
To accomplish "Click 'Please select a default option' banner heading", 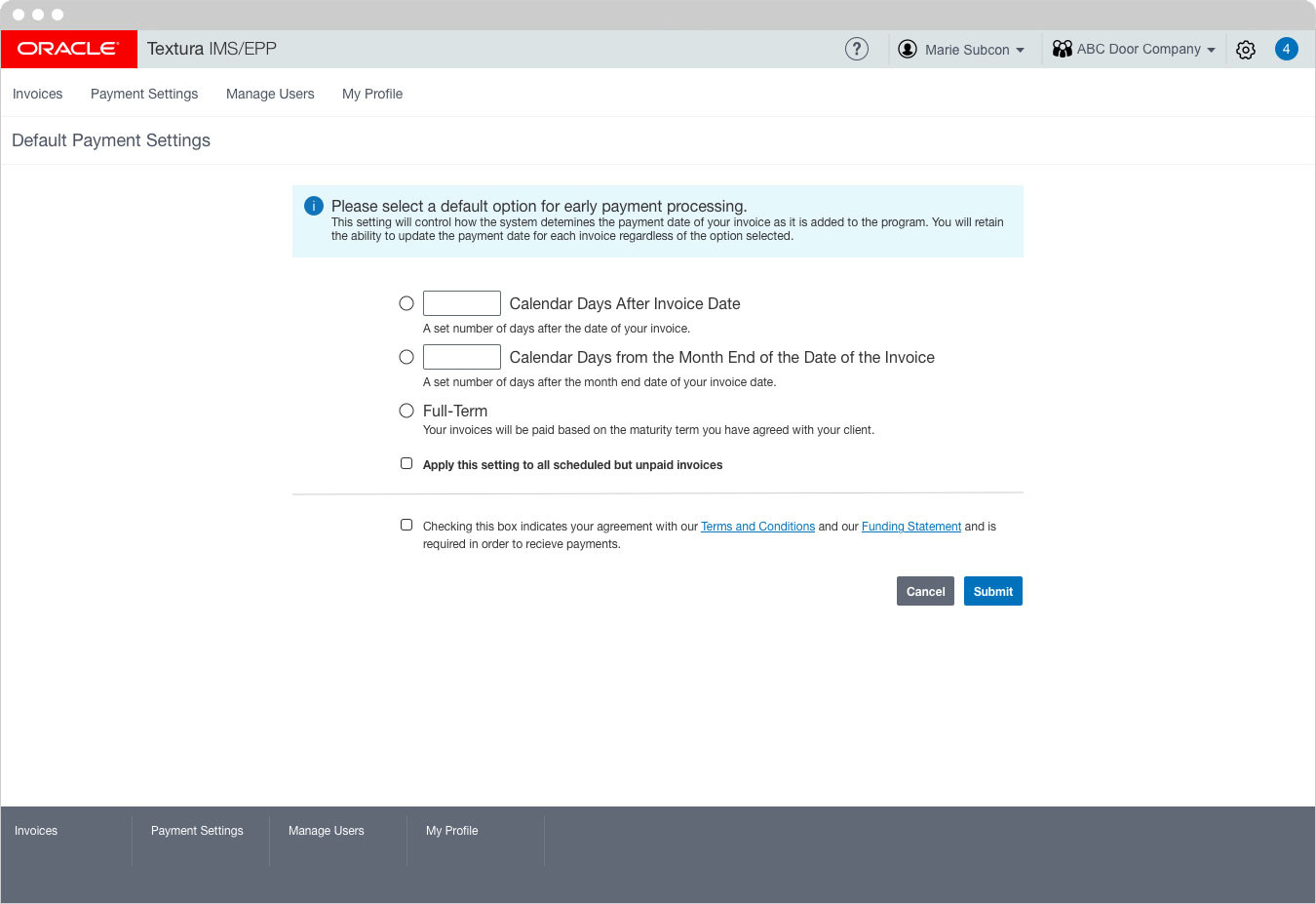I will (539, 206).
